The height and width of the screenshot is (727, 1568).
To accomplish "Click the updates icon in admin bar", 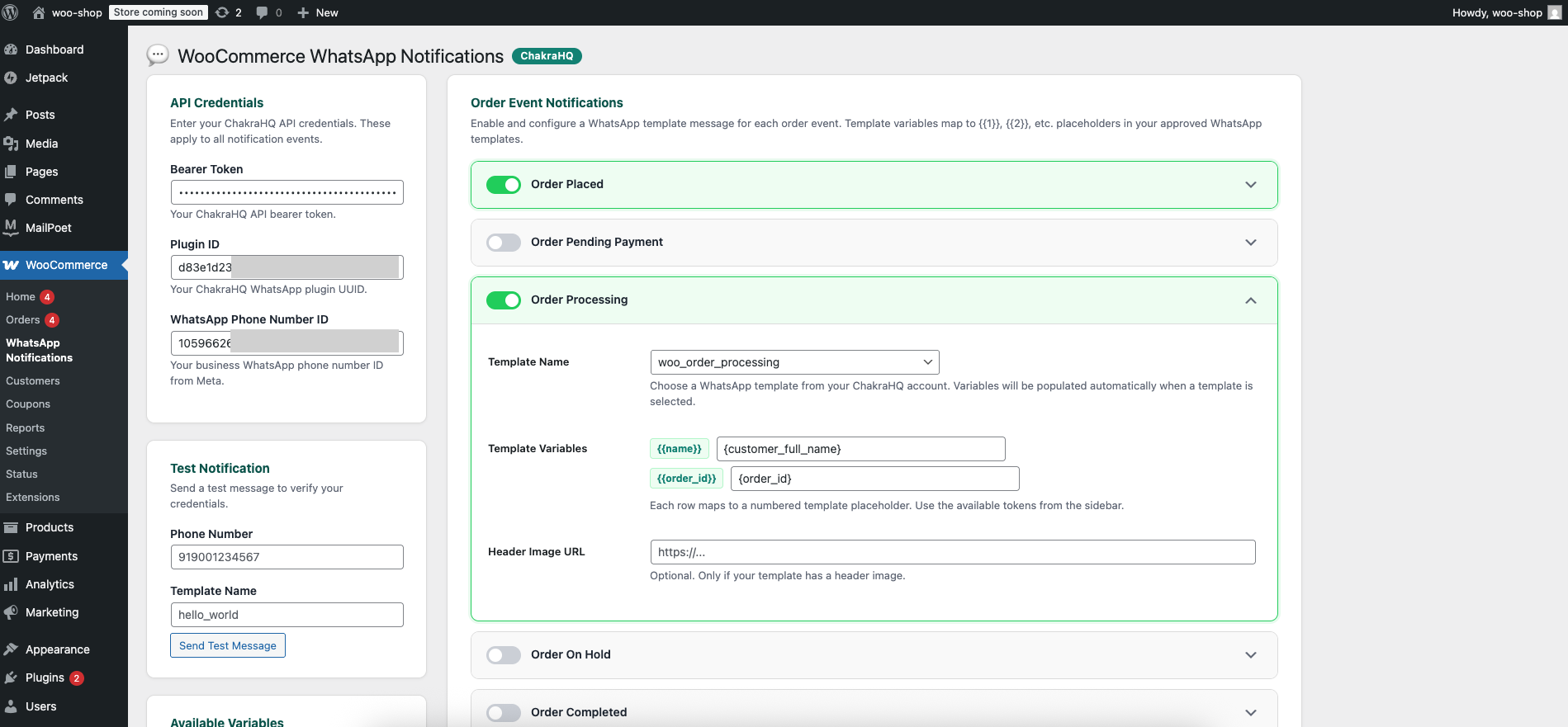I will [x=222, y=12].
